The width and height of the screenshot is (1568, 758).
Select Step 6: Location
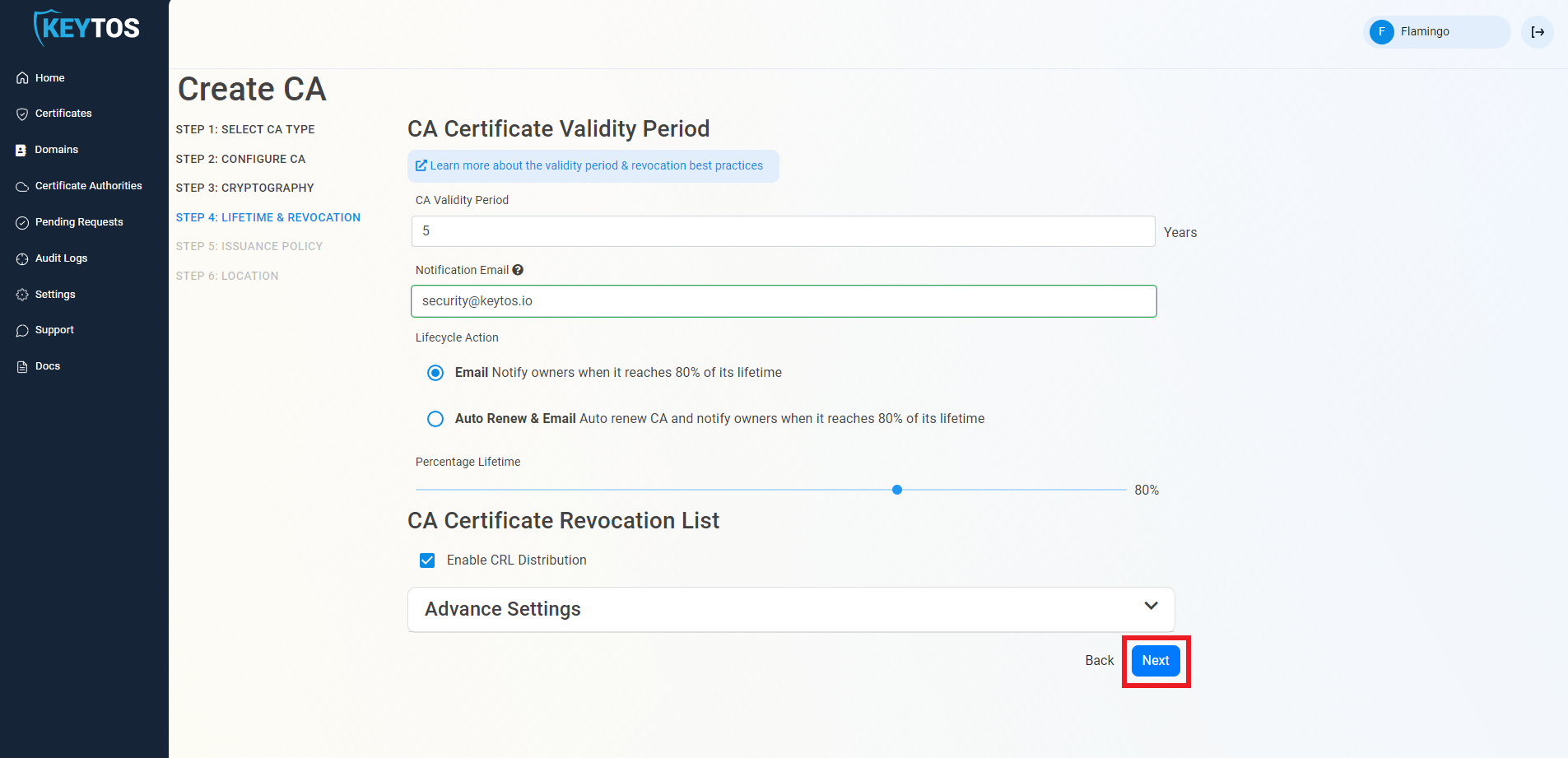[227, 276]
